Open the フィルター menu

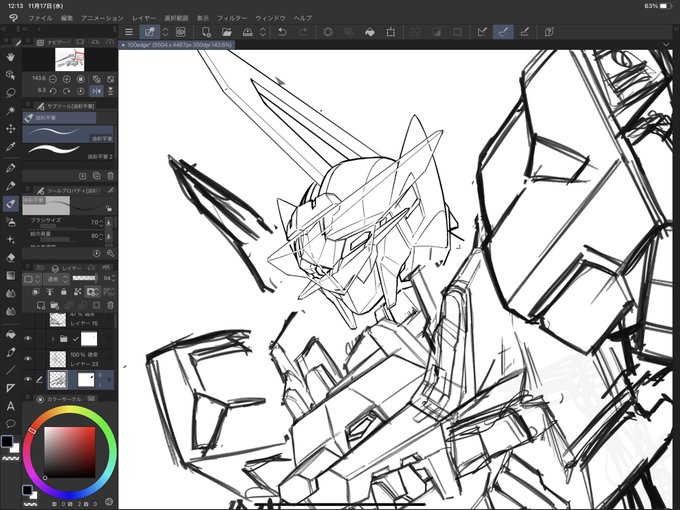232,18
